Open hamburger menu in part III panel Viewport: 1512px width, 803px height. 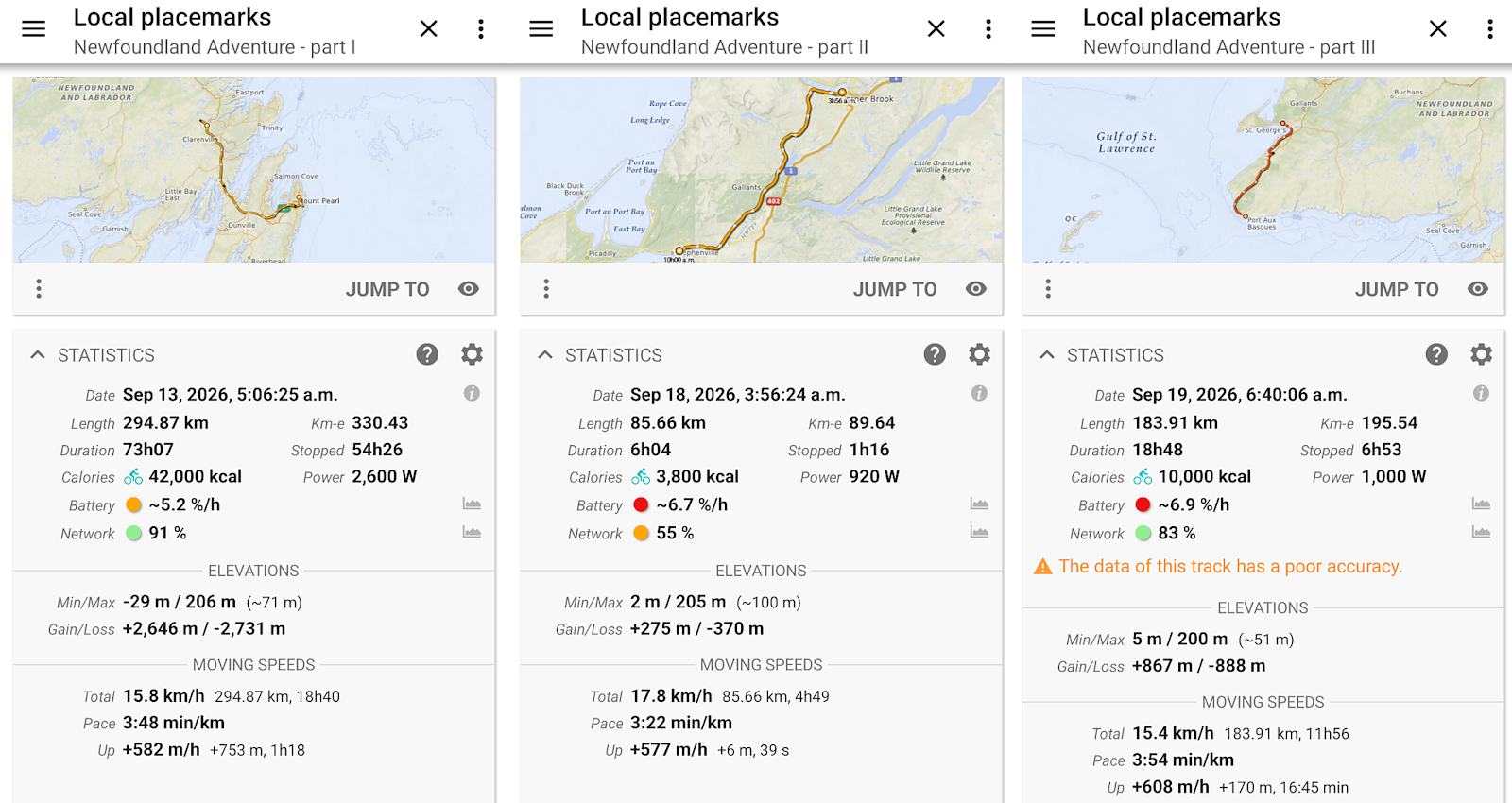coord(1043,29)
